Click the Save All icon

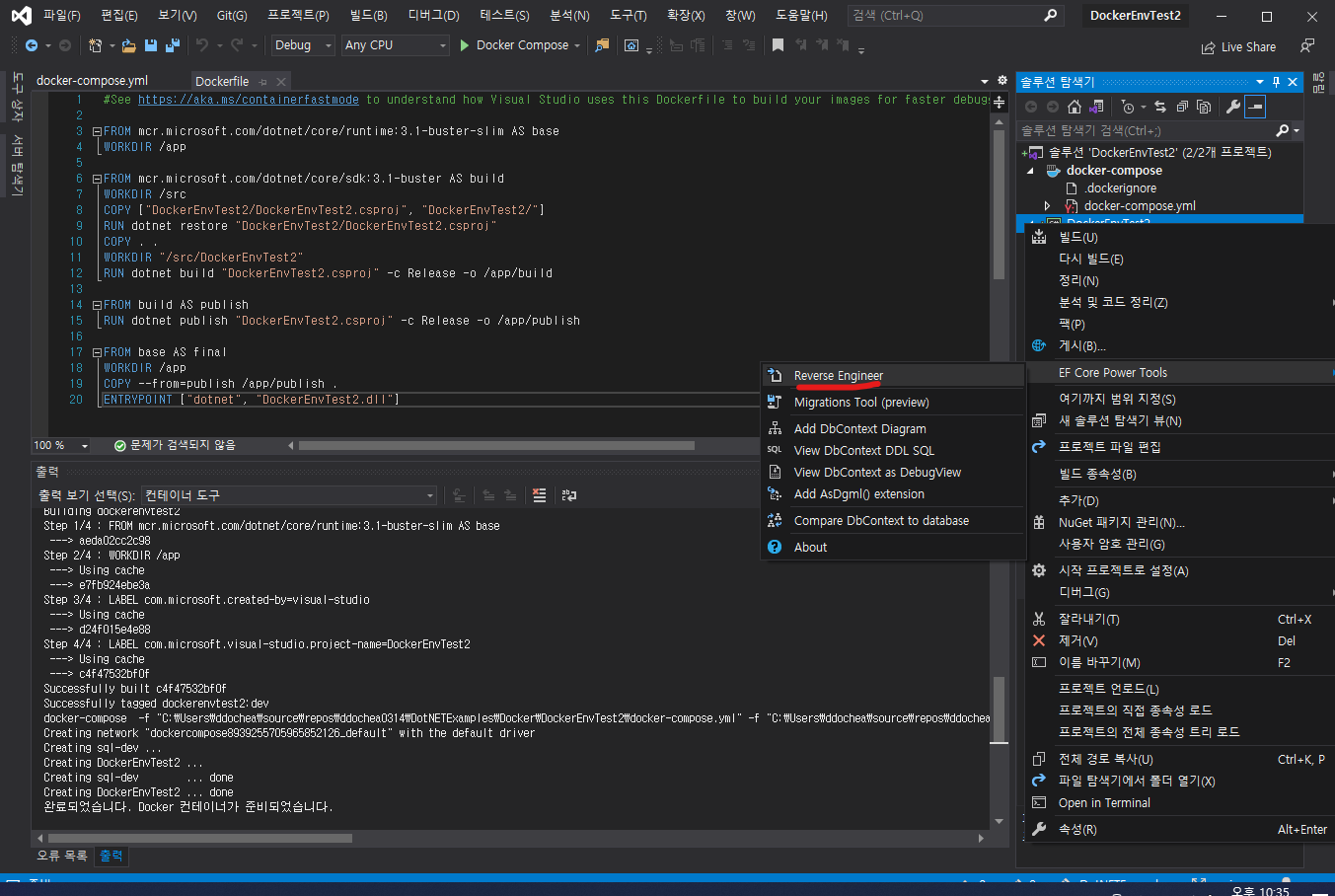[x=173, y=45]
